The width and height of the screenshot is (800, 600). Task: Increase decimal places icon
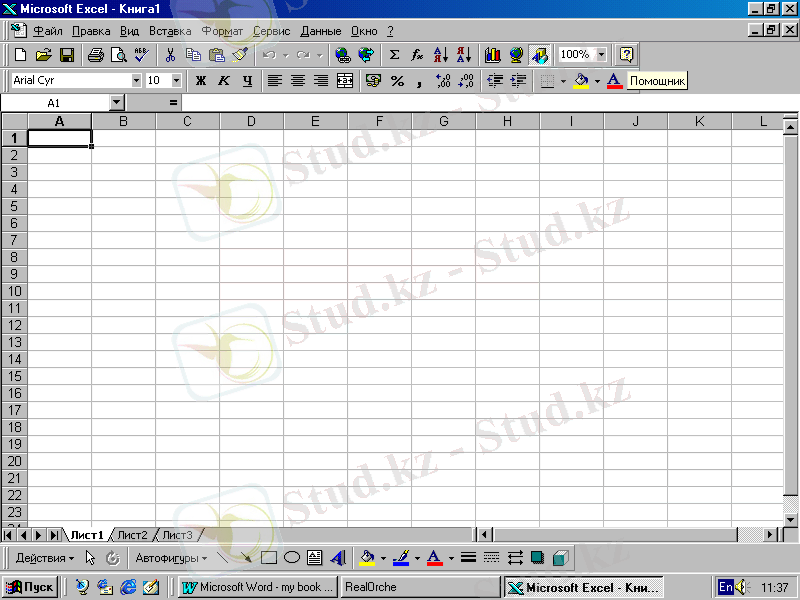pyautogui.click(x=443, y=81)
